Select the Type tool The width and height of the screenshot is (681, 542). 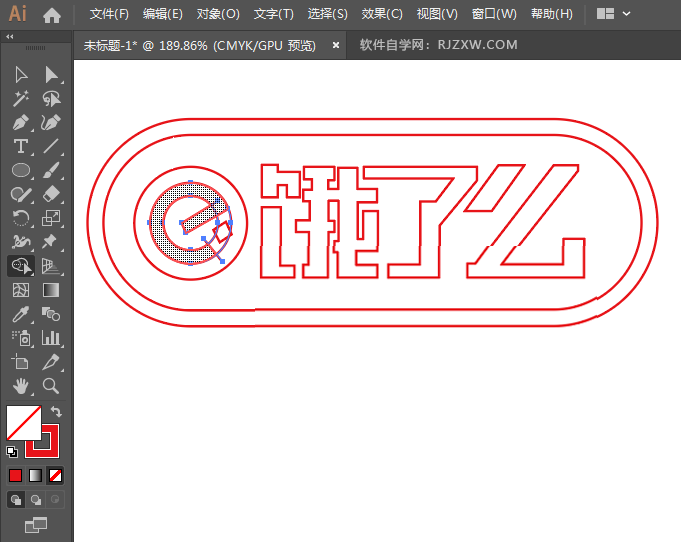pos(21,146)
